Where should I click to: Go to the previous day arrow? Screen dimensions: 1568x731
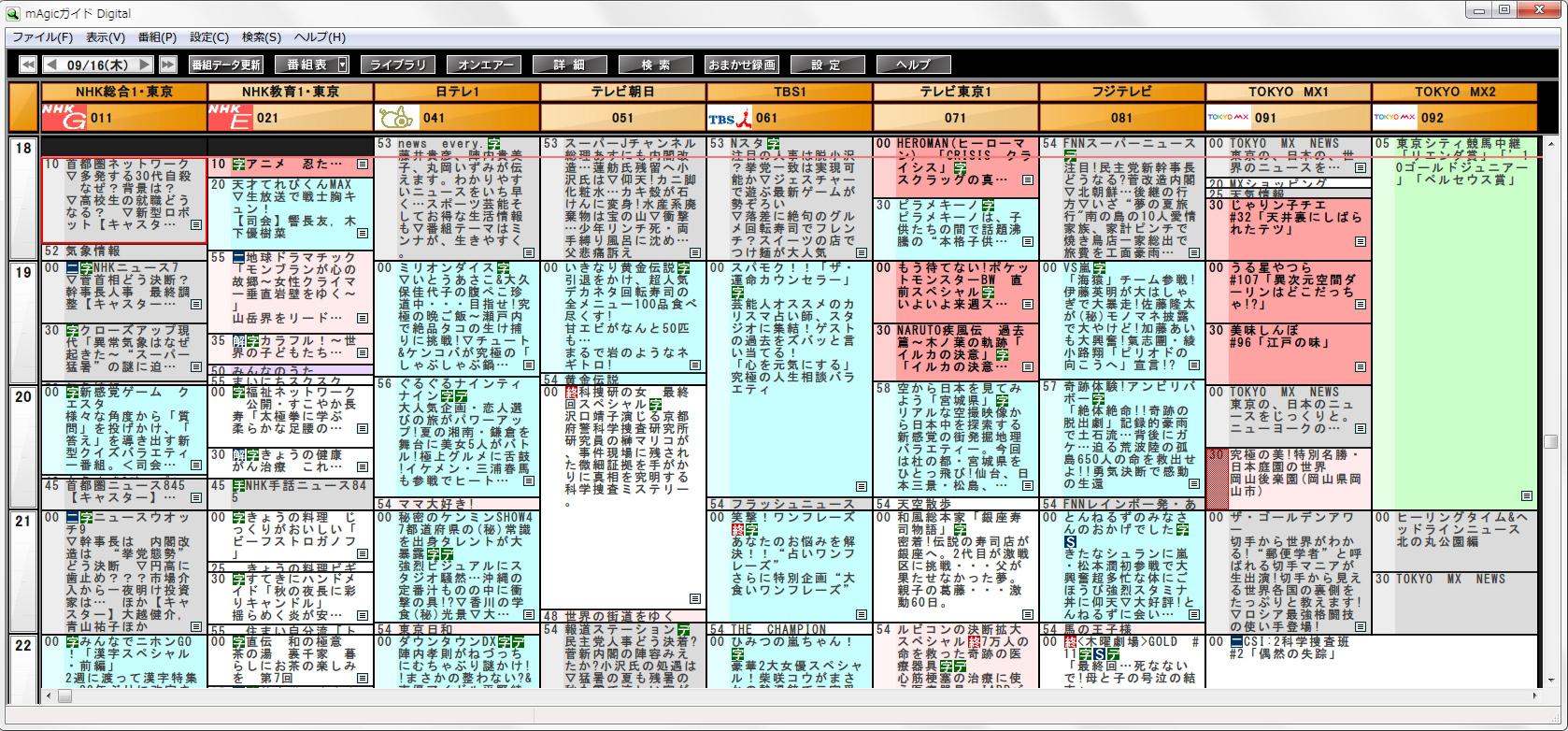pyautogui.click(x=53, y=64)
